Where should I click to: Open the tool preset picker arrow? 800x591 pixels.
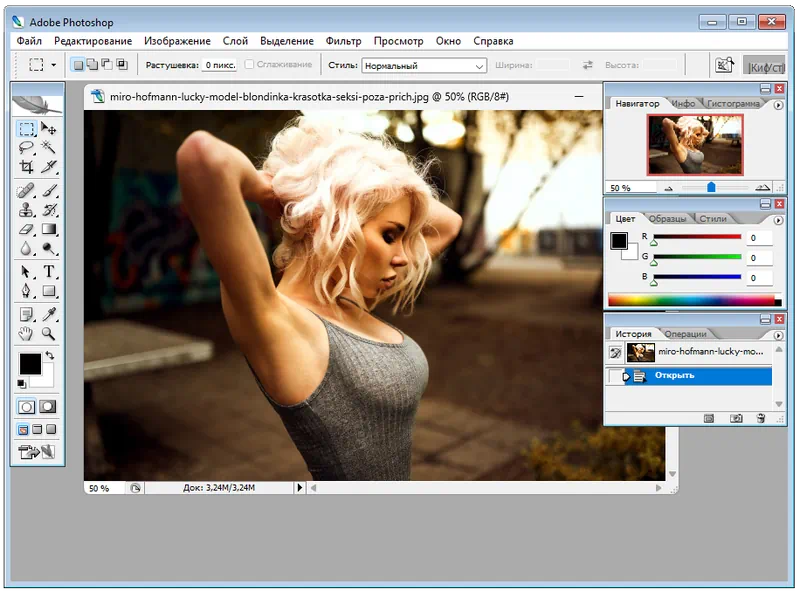(54, 65)
